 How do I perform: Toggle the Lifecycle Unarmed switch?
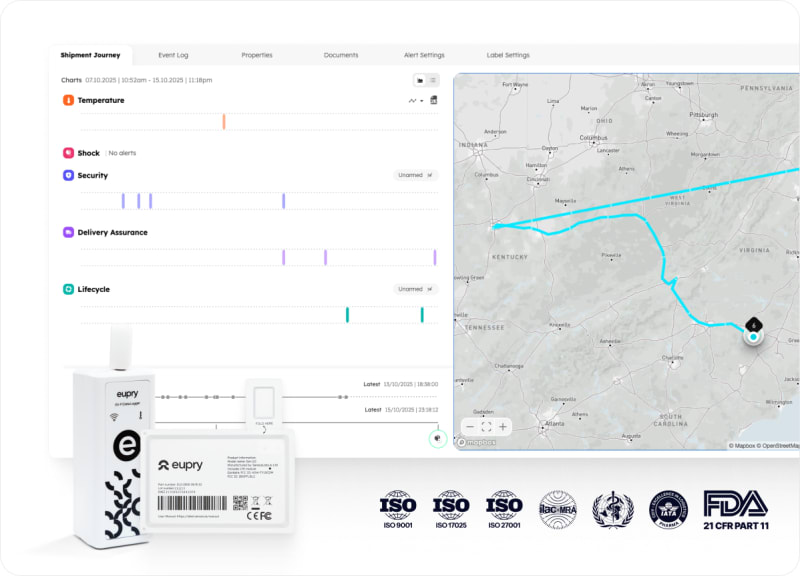(x=416, y=289)
